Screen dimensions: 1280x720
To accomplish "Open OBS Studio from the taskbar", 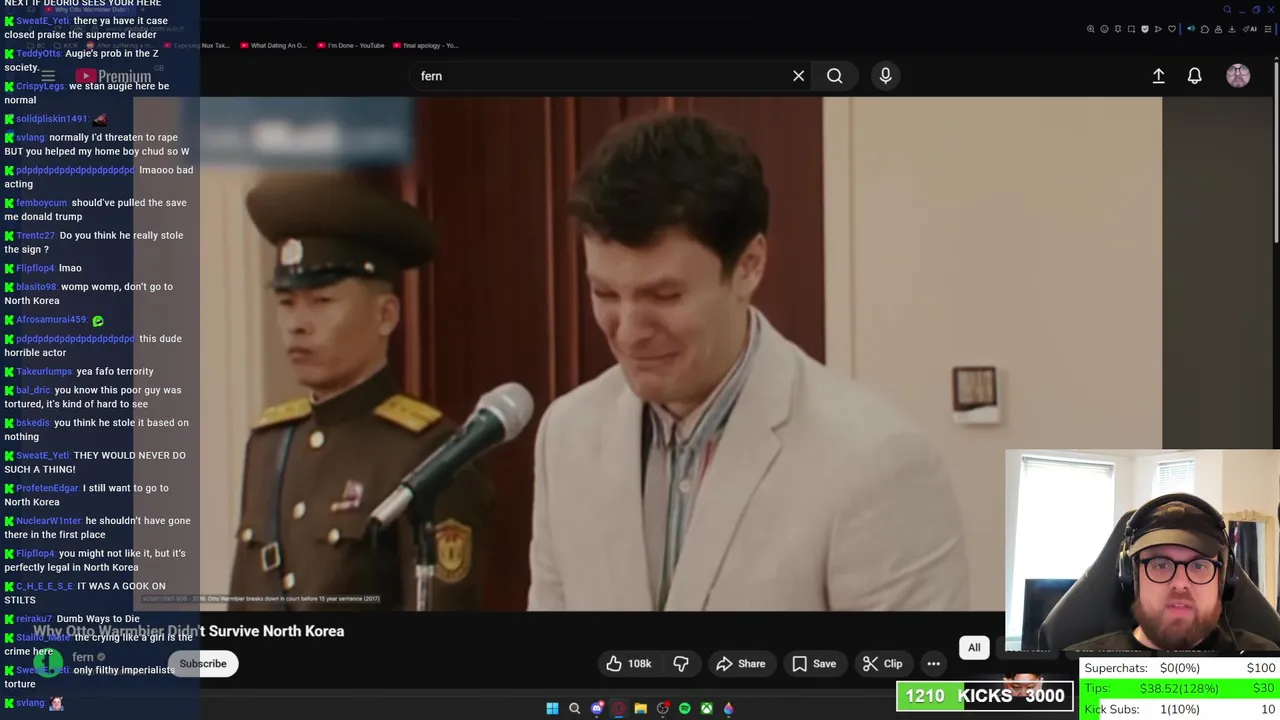I will pos(663,708).
